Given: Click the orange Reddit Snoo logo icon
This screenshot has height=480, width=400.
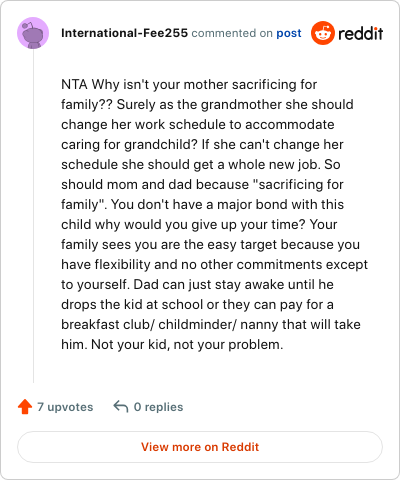Looking at the screenshot, I should 323,33.
